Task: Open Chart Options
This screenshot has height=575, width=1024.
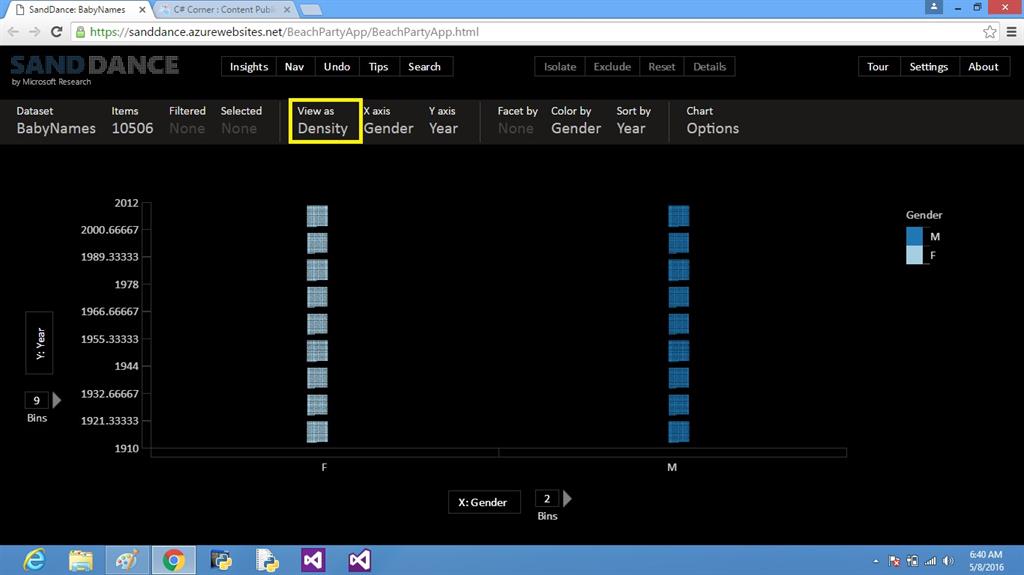Action: pyautogui.click(x=712, y=121)
